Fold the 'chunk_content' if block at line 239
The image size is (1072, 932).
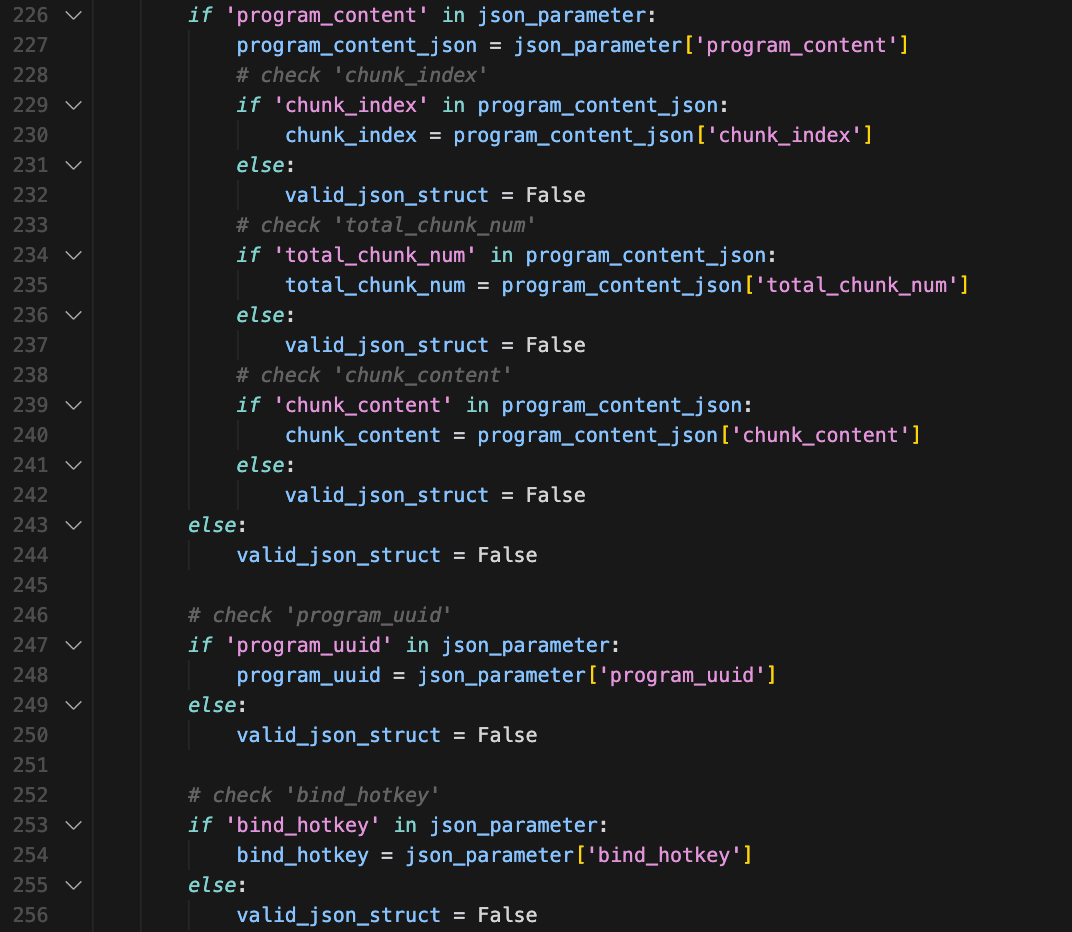click(72, 405)
